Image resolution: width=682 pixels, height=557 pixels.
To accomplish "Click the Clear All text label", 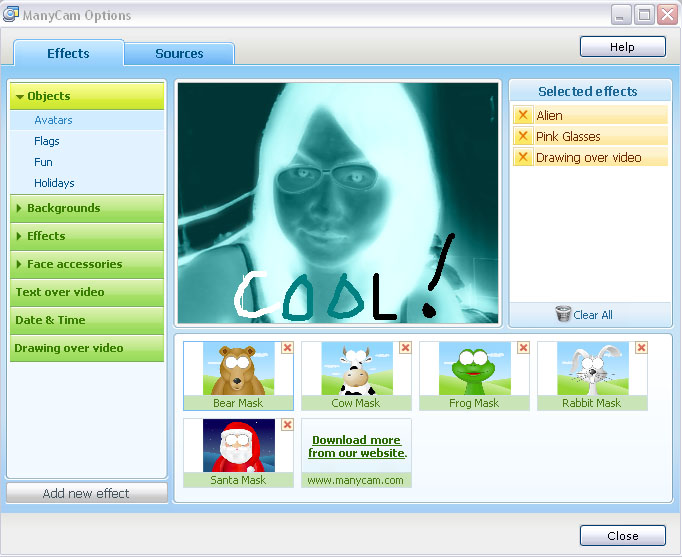I will (x=593, y=315).
